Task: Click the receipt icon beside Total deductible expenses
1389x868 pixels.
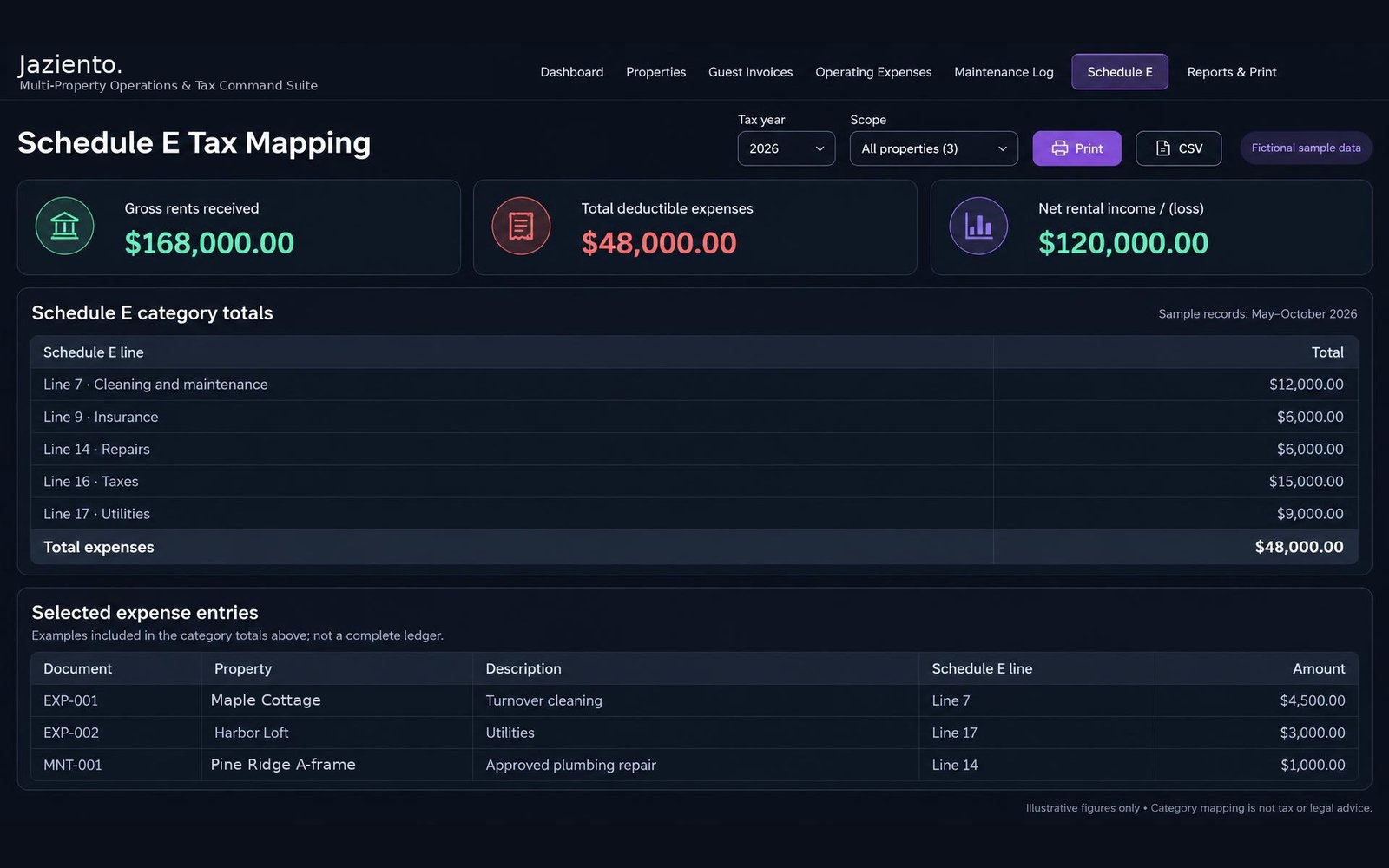Action: (521, 226)
